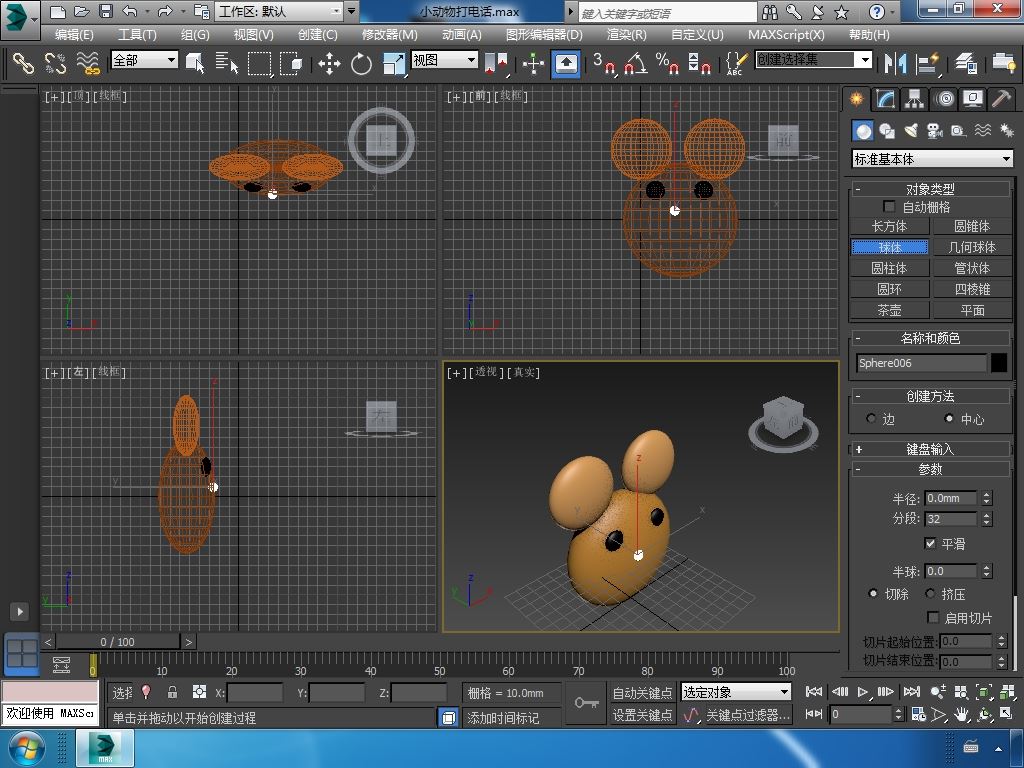Click the Align tool icon
Viewport: 1024px width, 768px height.
coord(927,63)
